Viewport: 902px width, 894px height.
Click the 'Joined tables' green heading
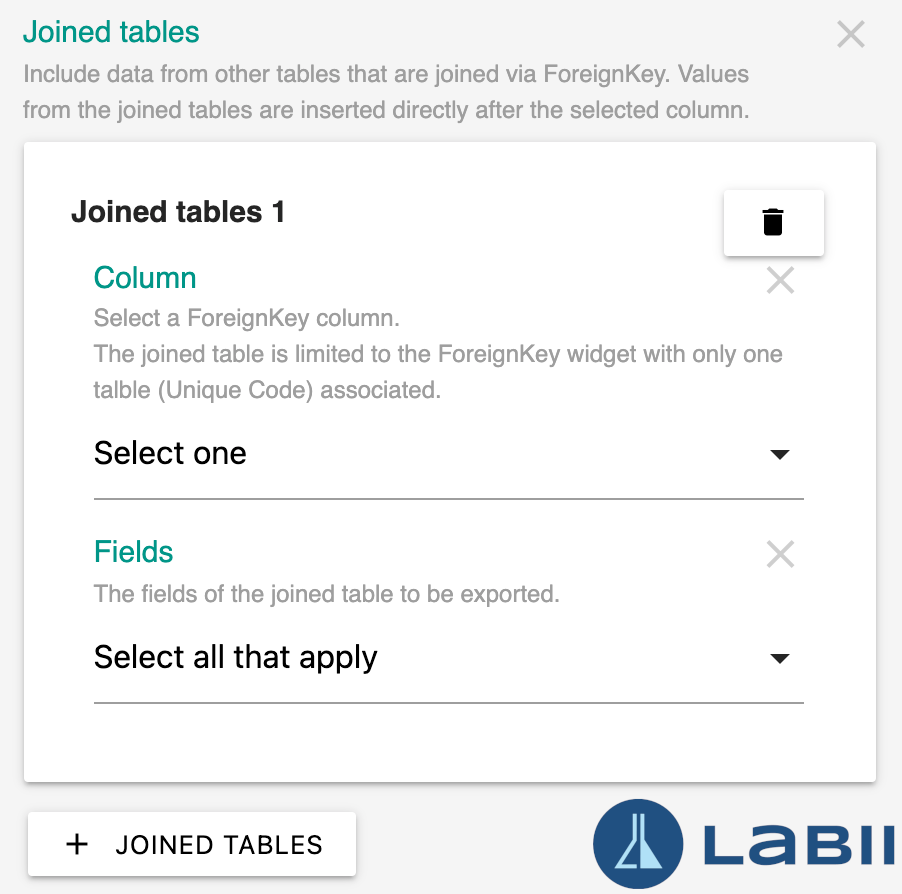pos(111,32)
